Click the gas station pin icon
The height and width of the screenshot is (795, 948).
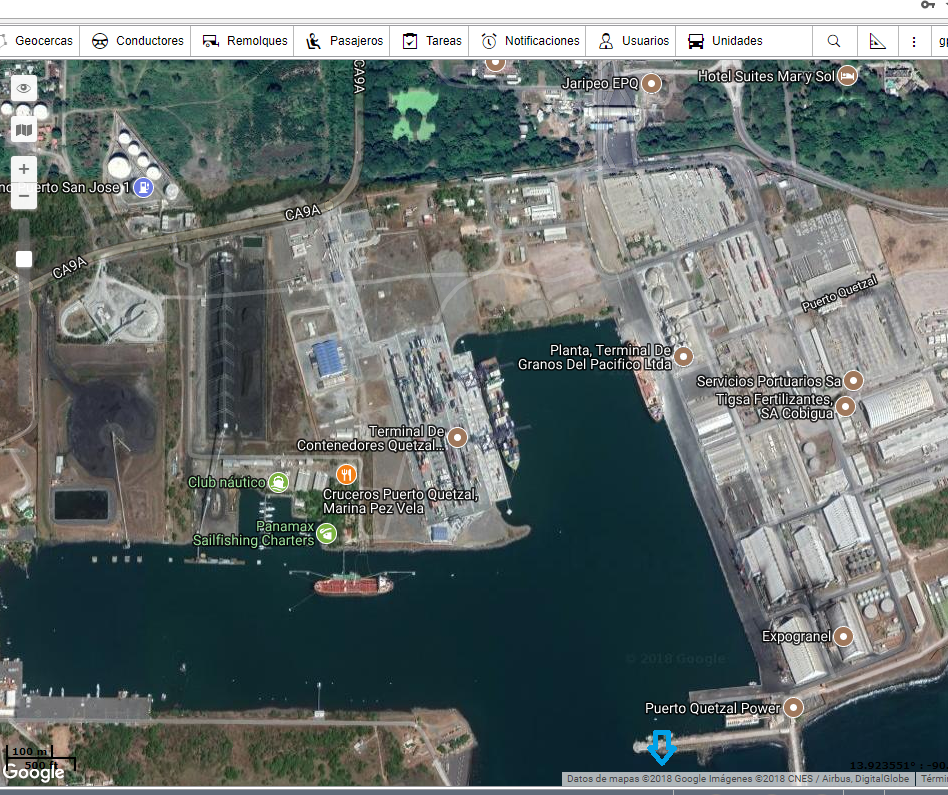144,187
